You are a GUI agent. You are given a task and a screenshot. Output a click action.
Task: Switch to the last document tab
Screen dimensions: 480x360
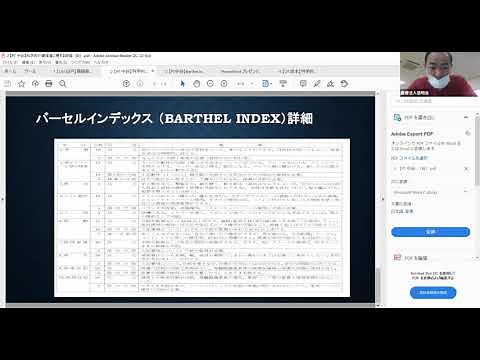[297, 71]
